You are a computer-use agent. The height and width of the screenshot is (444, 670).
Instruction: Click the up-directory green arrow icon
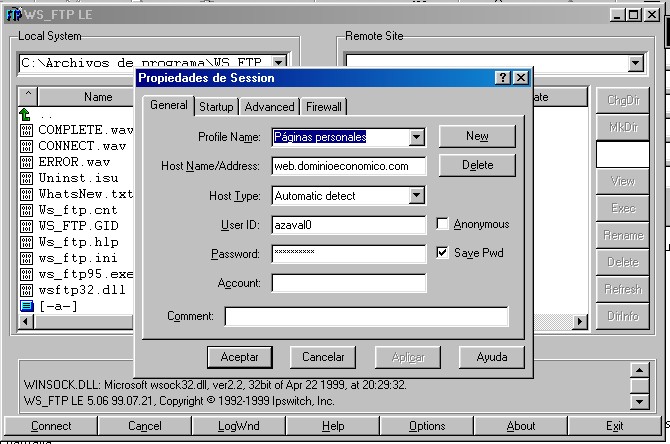(25, 115)
